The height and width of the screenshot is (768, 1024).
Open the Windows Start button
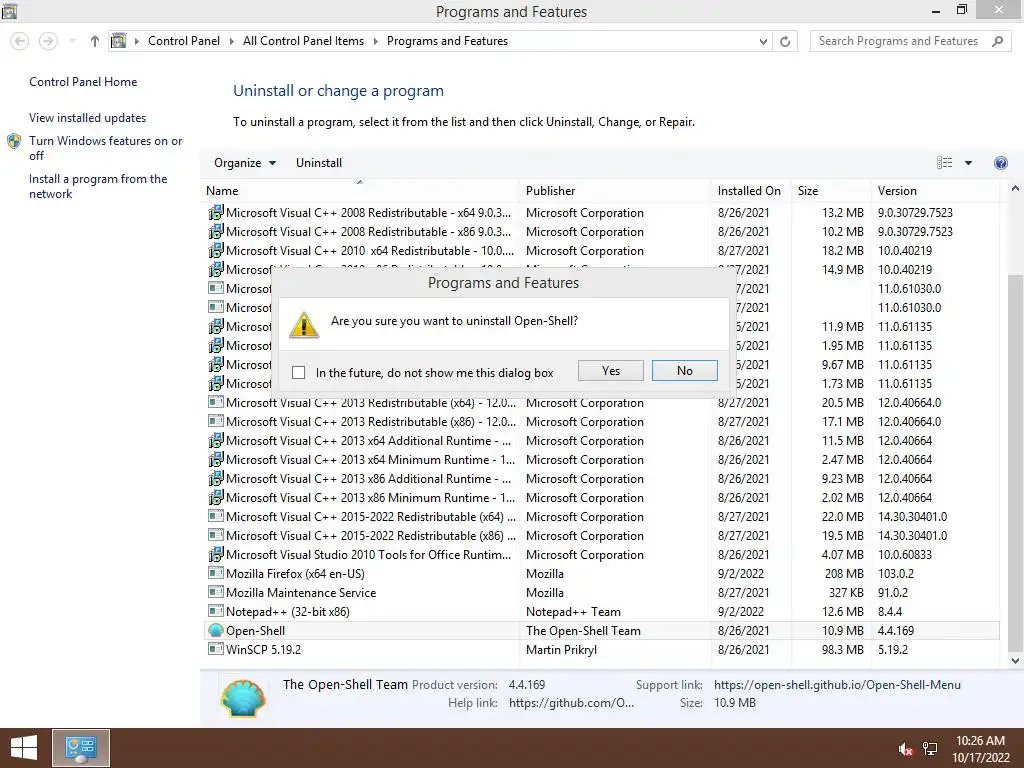point(24,748)
